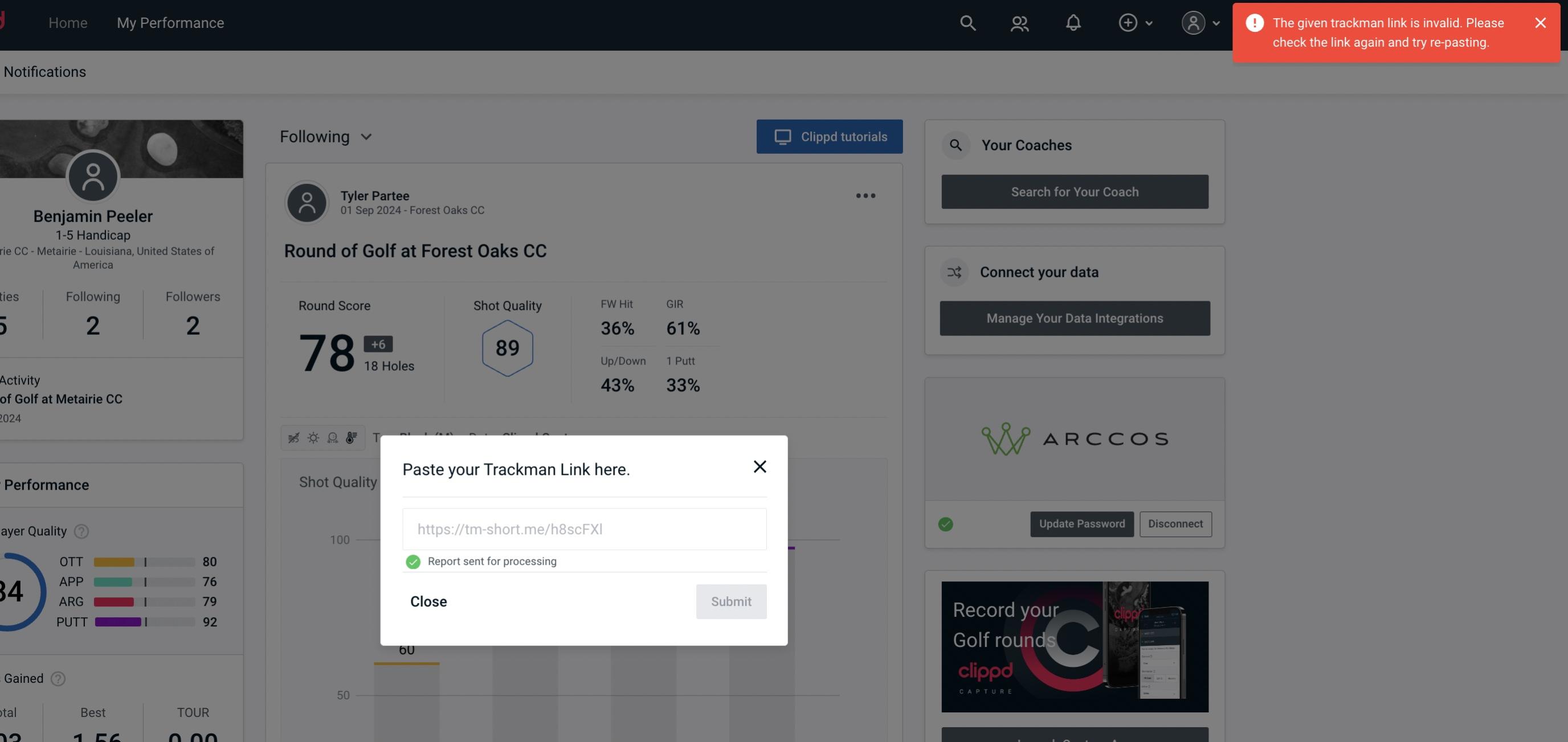Click the Your Coaches search icon

pyautogui.click(x=955, y=145)
